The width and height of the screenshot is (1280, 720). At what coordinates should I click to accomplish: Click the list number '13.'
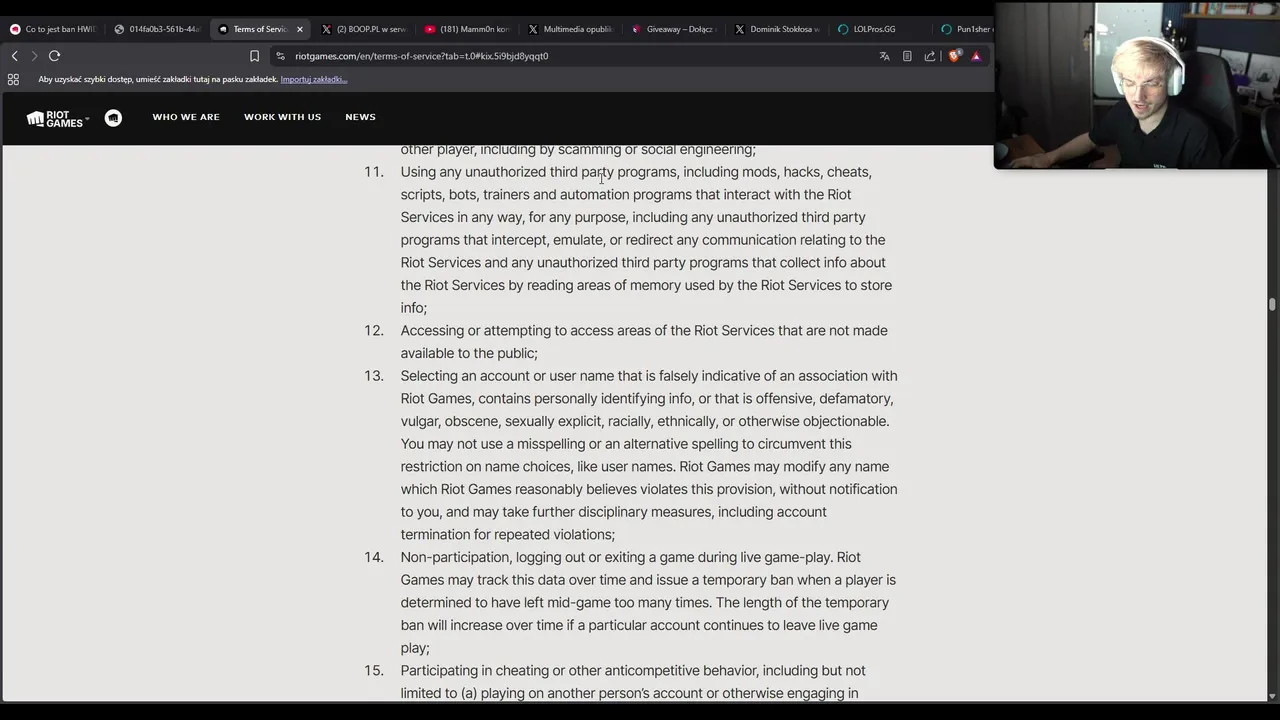pos(374,376)
